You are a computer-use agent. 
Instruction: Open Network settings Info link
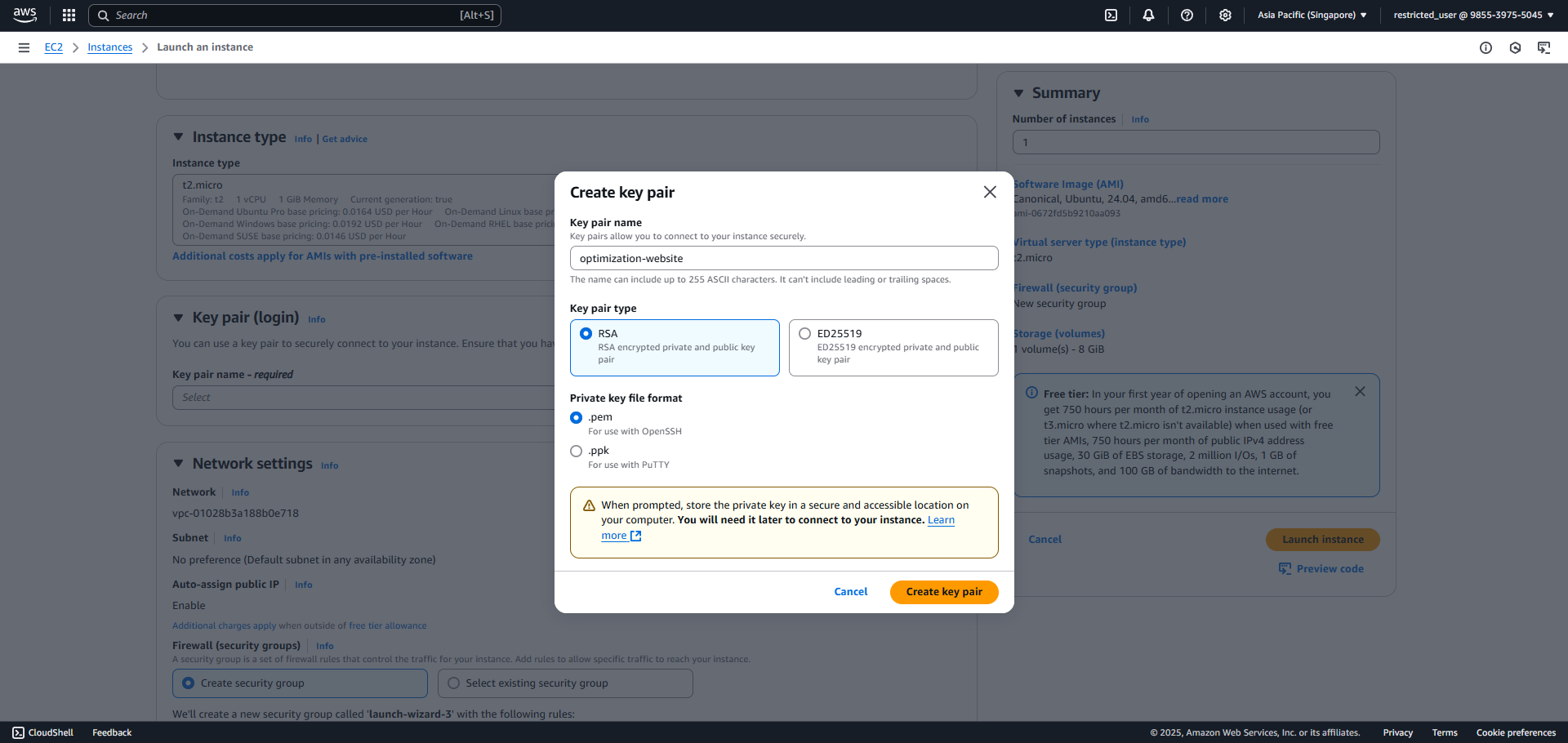[329, 466]
